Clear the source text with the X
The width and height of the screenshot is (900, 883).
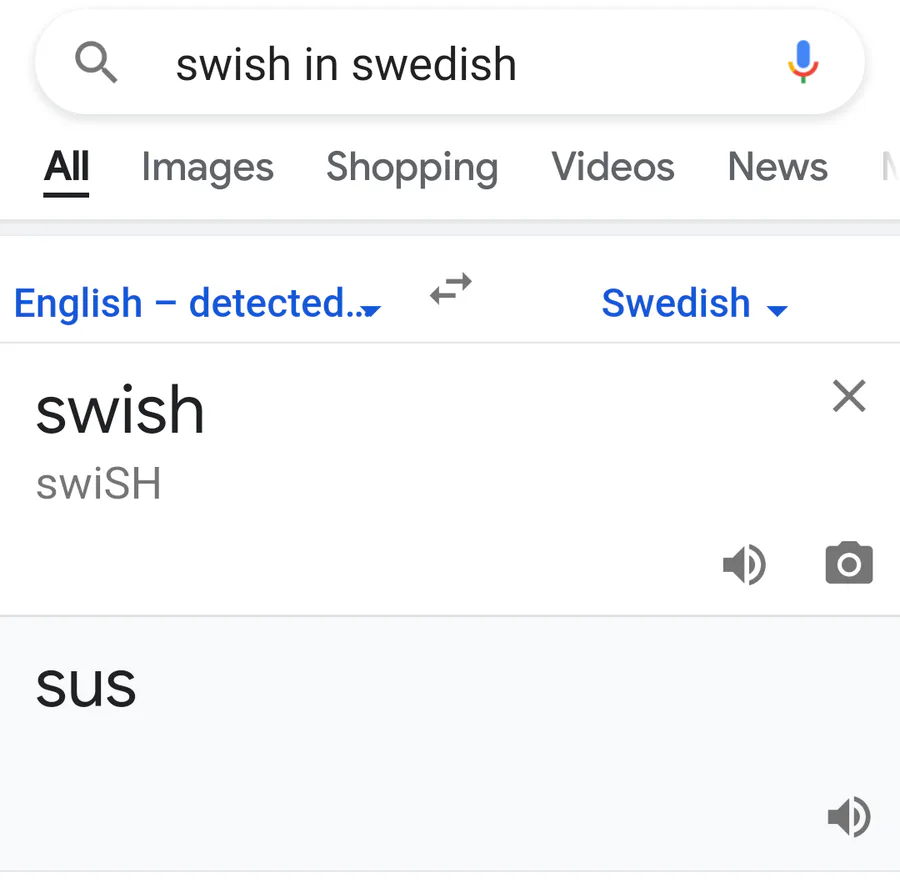849,397
